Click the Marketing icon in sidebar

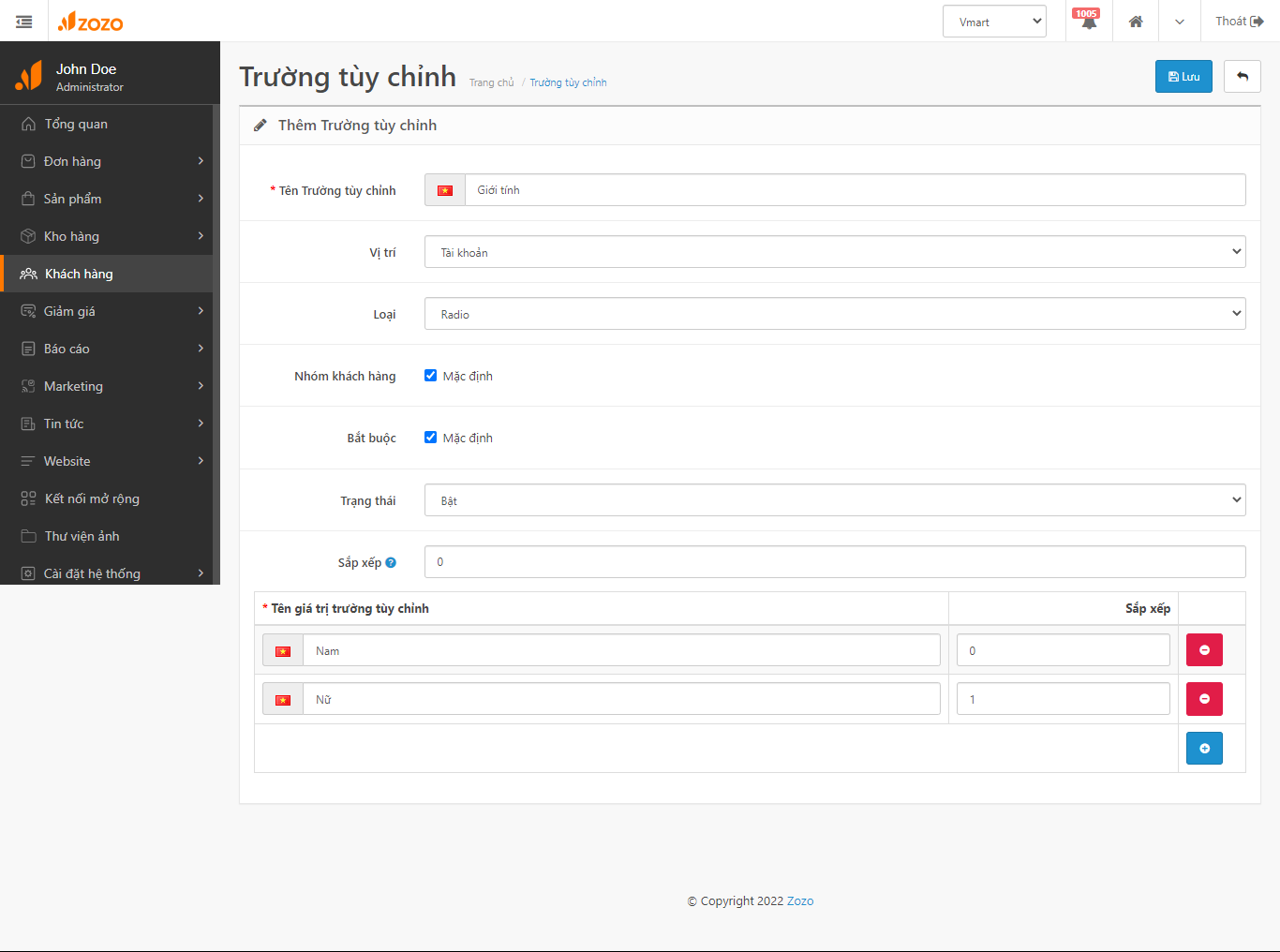tap(28, 386)
